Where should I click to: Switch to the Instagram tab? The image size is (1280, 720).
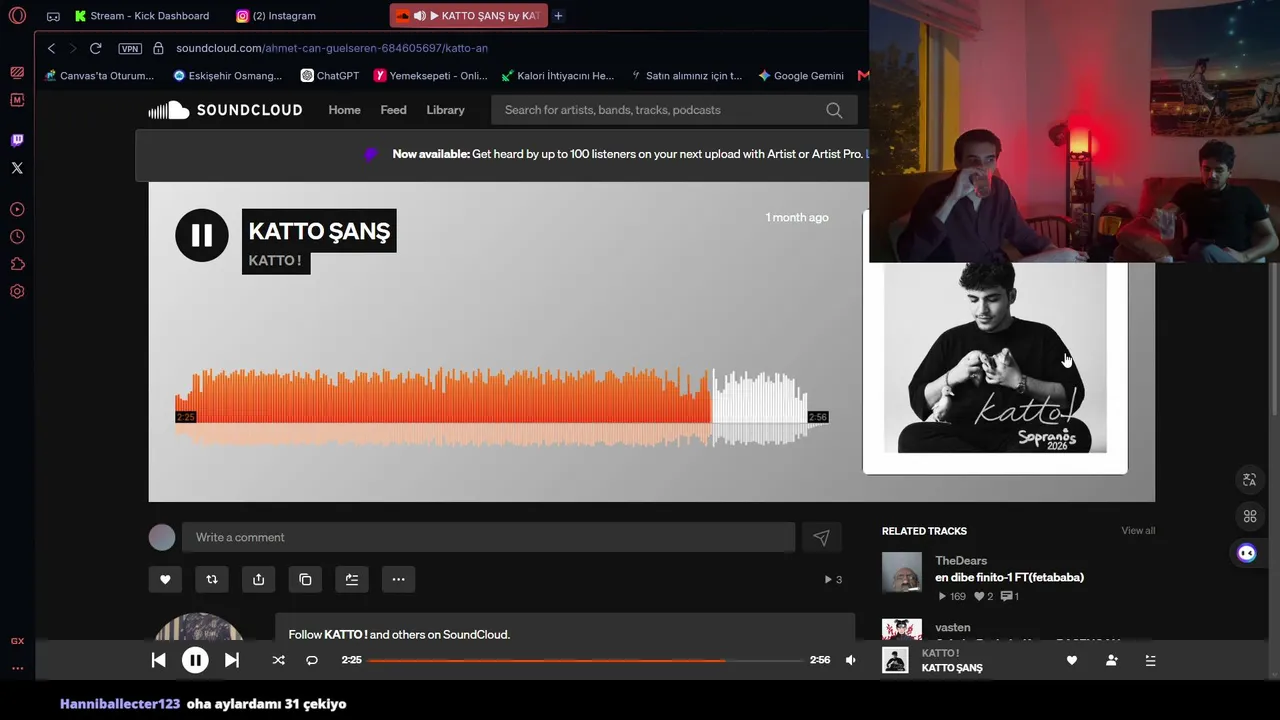pos(276,16)
